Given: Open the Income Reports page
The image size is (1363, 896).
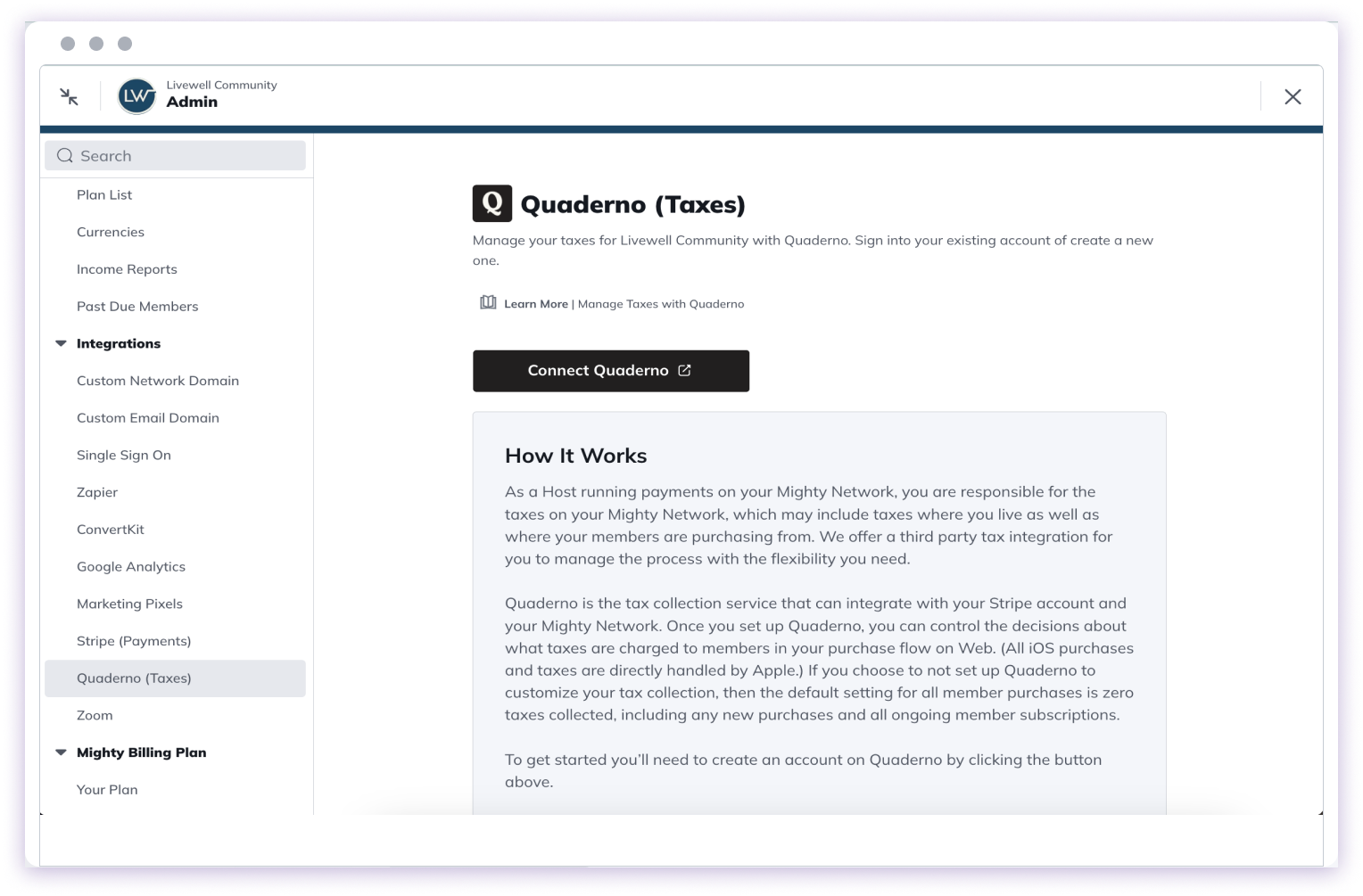Looking at the screenshot, I should point(127,268).
